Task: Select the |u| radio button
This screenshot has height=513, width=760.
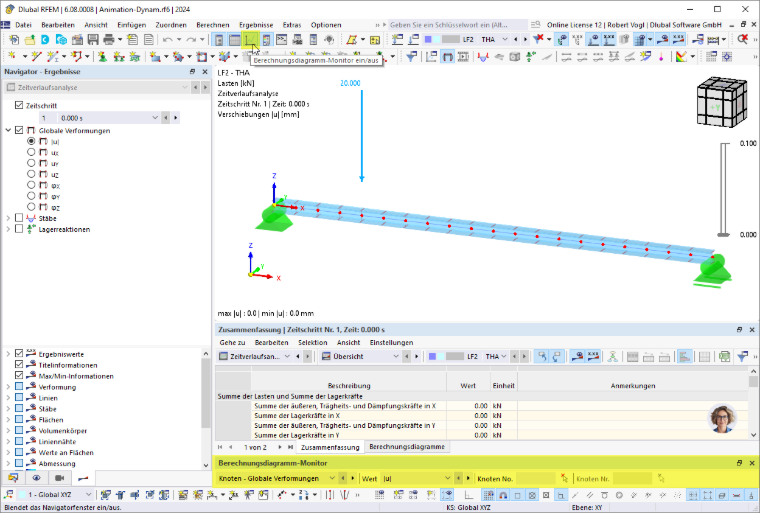Action: (31, 141)
